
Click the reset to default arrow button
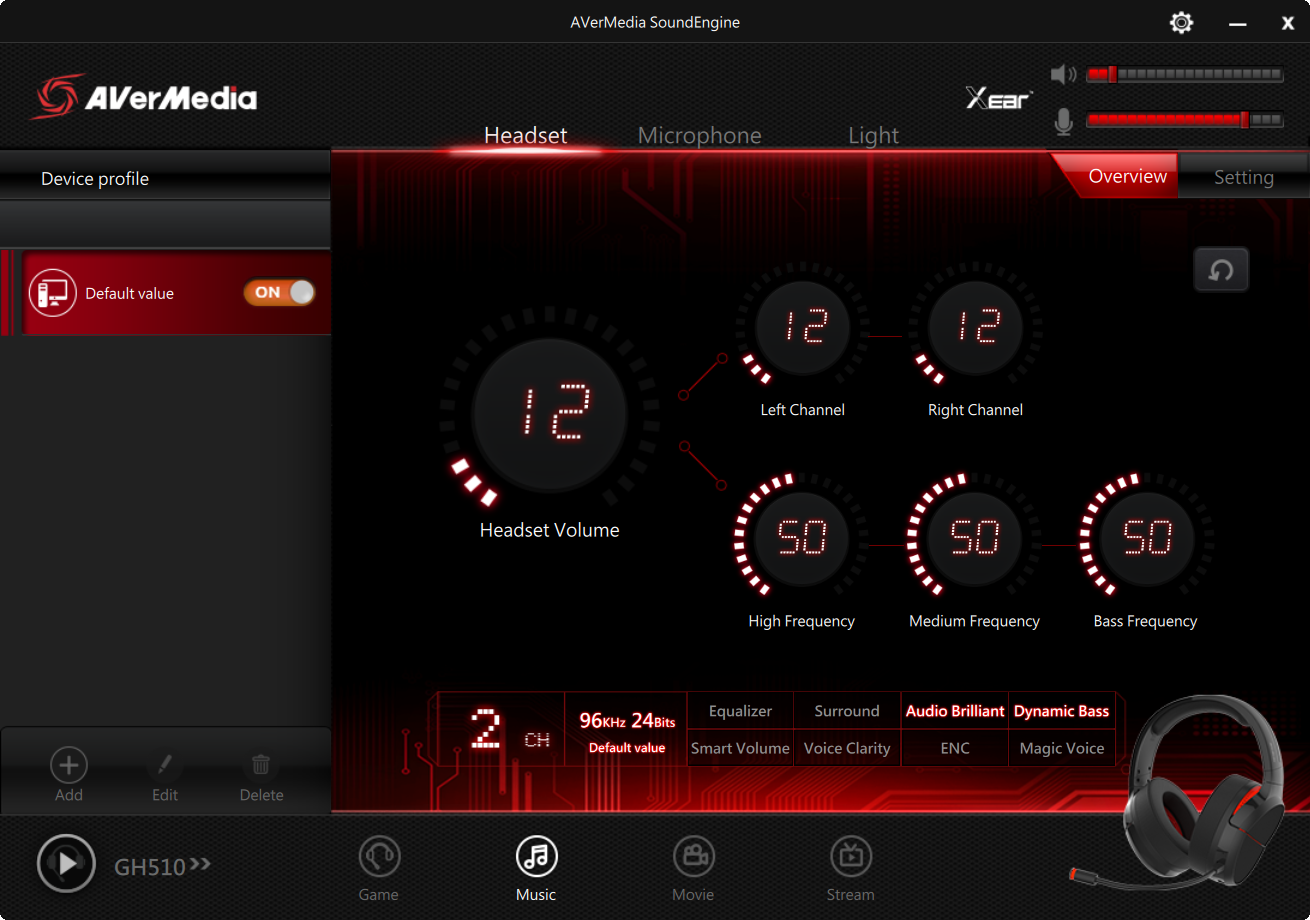(1221, 270)
